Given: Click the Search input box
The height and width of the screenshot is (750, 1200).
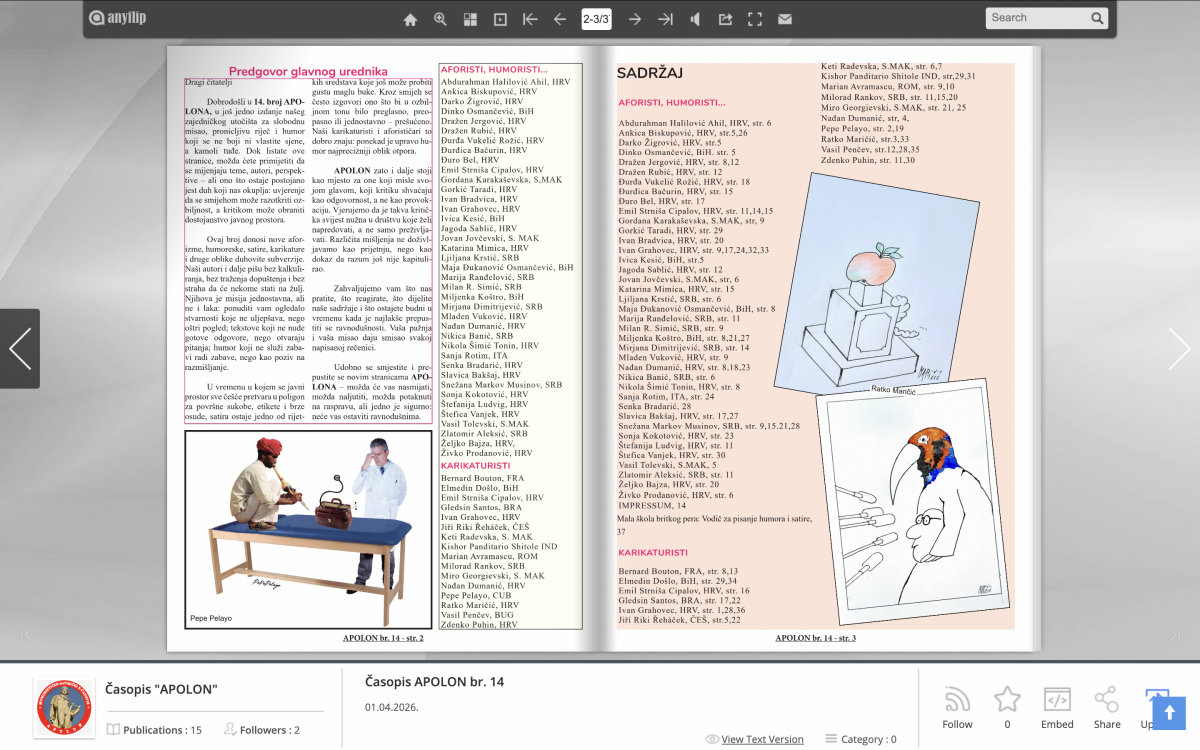Looking at the screenshot, I should pyautogui.click(x=1036, y=18).
